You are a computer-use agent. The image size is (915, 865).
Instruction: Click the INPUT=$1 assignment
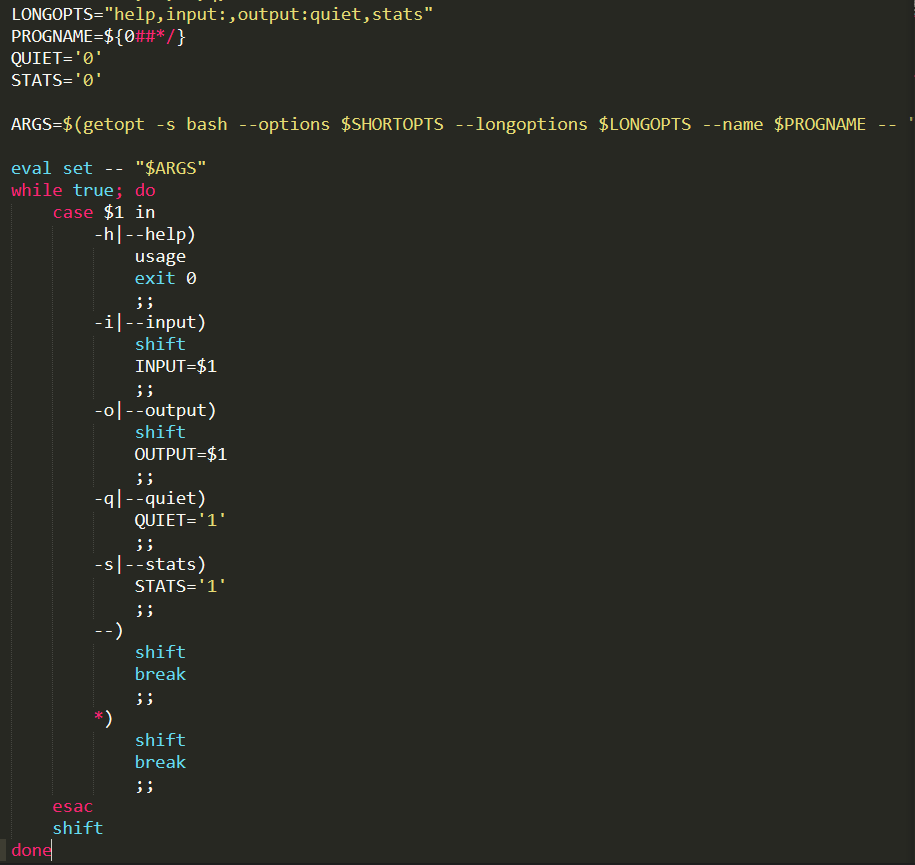[x=175, y=366]
